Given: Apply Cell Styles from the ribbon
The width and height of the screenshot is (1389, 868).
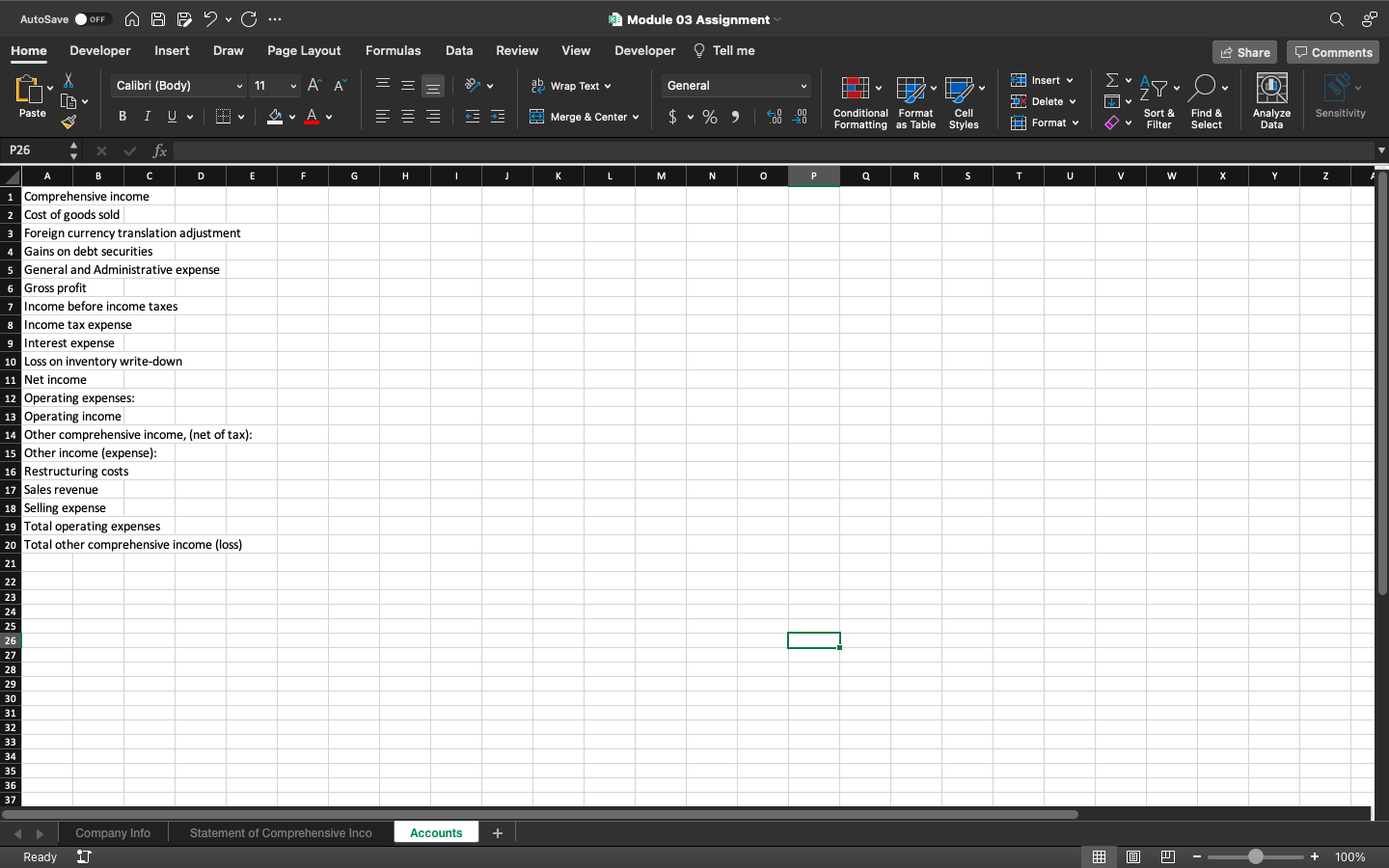Looking at the screenshot, I should pyautogui.click(x=964, y=100).
